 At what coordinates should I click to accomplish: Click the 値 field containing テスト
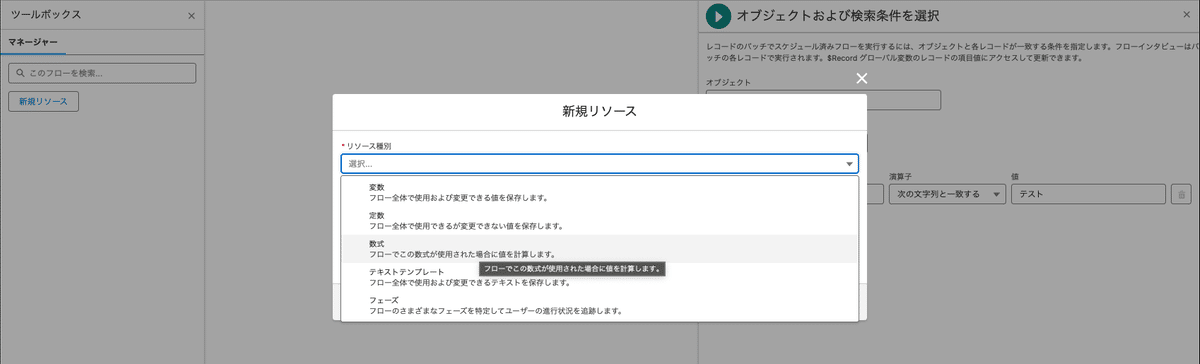(x=1088, y=195)
